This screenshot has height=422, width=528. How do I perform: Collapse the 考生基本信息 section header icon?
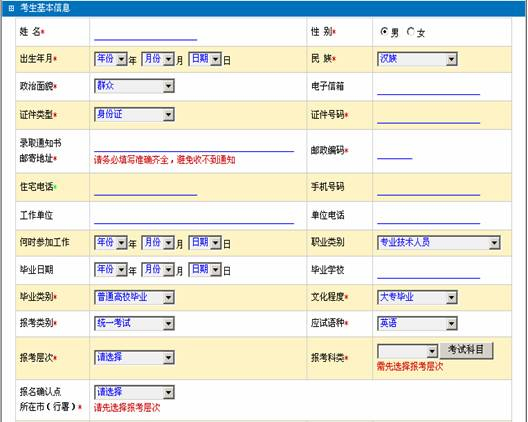point(11,8)
